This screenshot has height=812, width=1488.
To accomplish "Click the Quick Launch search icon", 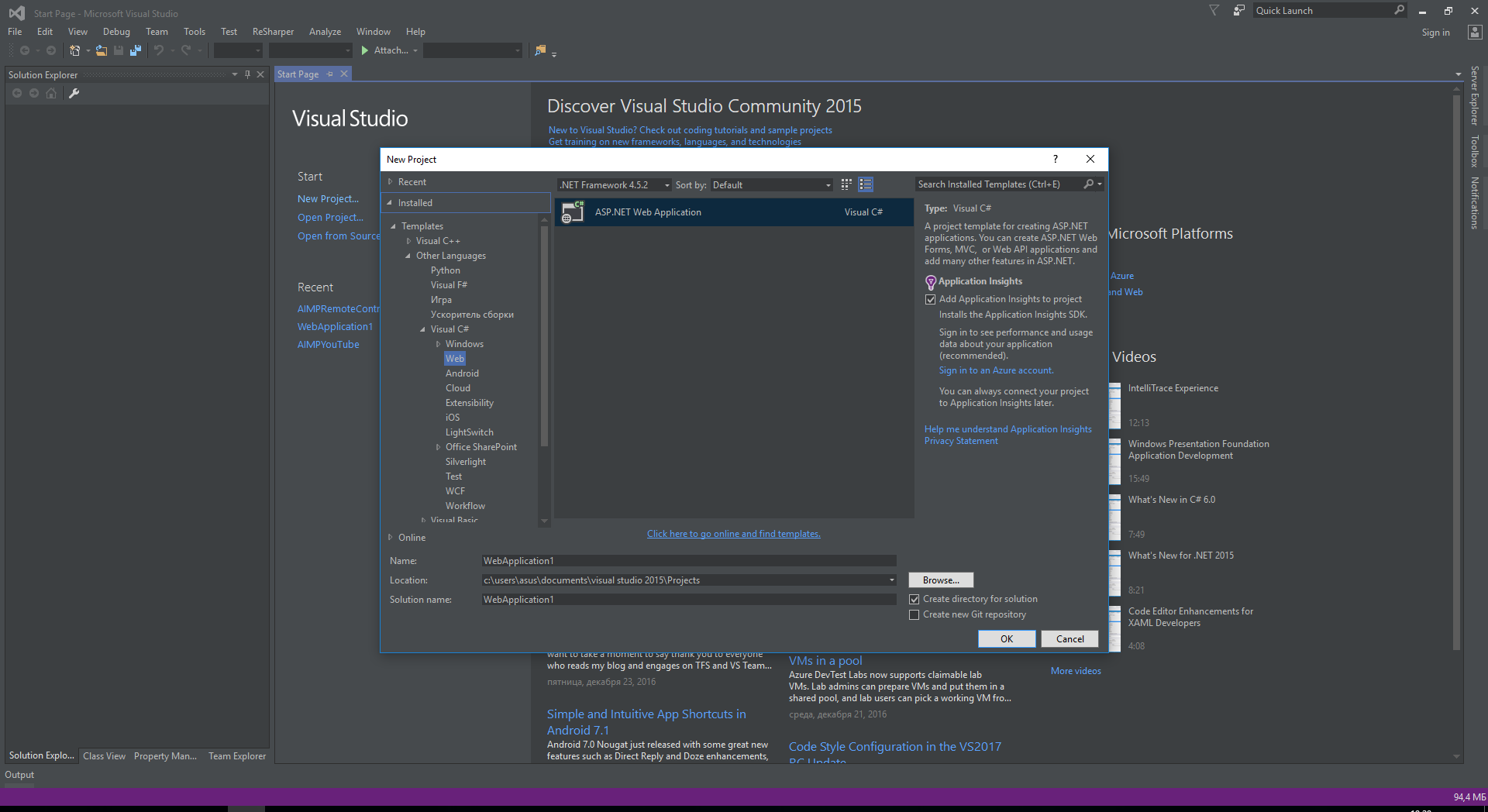I will [1399, 11].
